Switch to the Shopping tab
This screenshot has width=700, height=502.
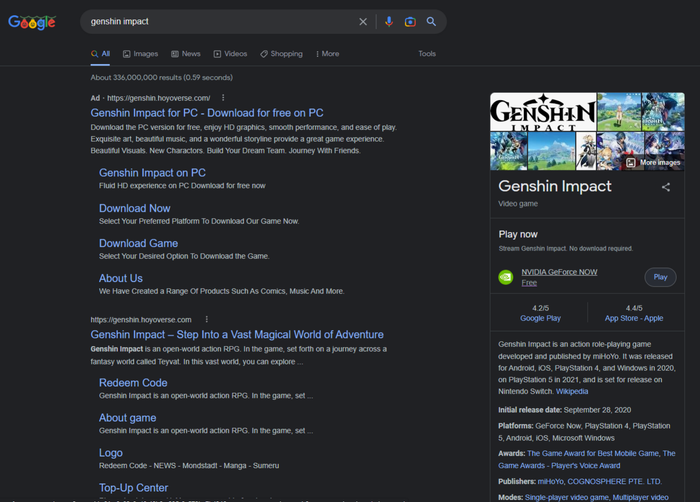[x=281, y=54]
